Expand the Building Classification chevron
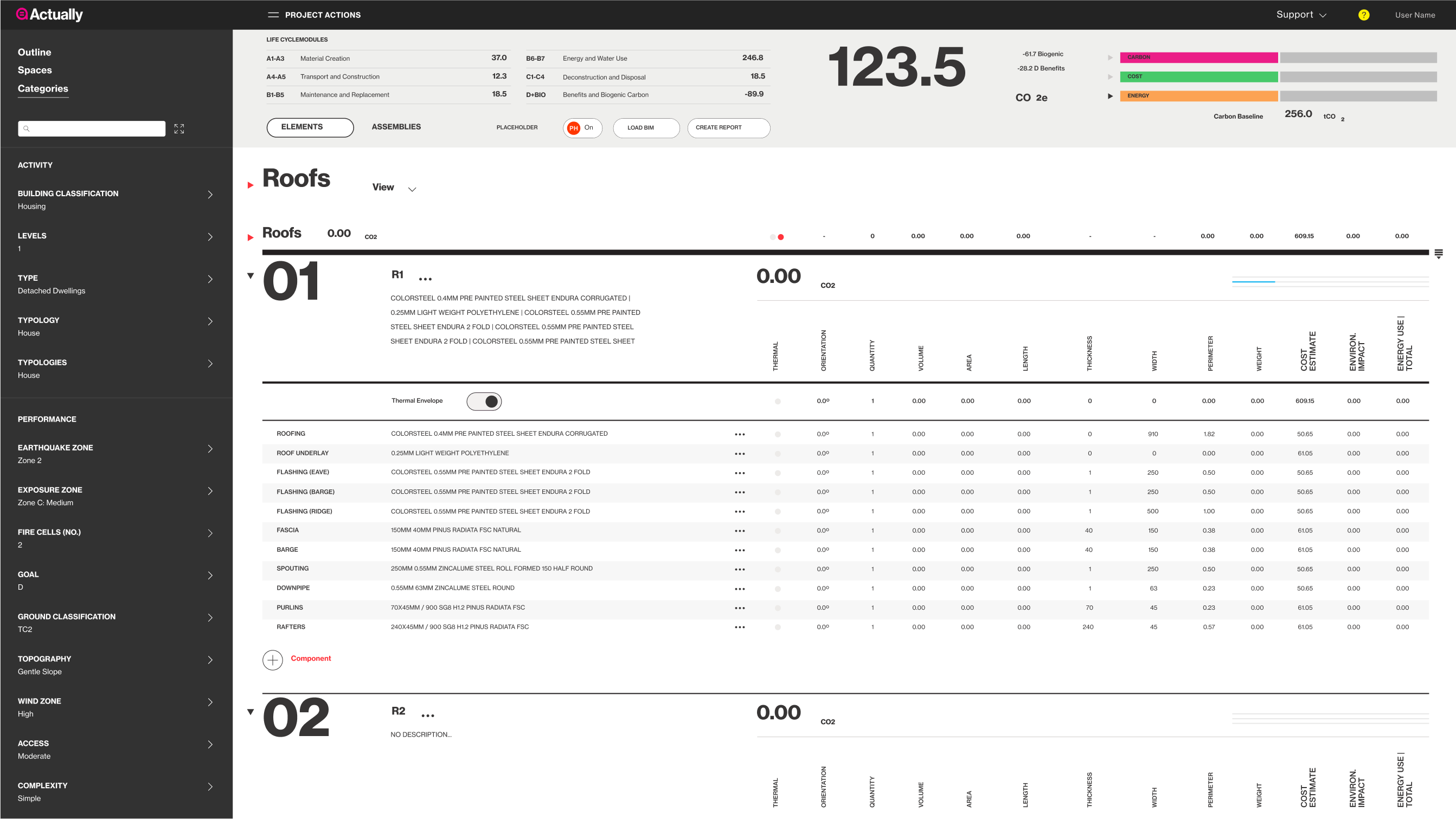Screen dimensions: 1456x819 coord(210,194)
